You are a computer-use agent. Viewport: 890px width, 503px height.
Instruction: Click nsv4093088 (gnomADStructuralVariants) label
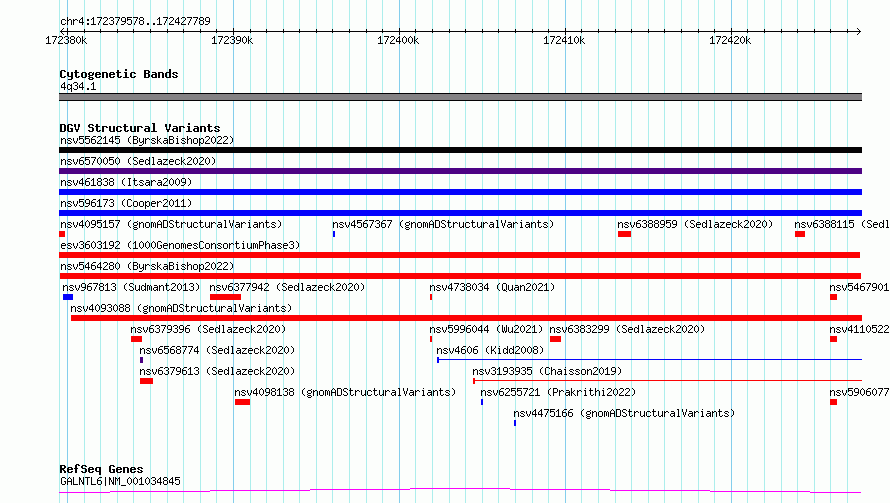click(x=181, y=308)
